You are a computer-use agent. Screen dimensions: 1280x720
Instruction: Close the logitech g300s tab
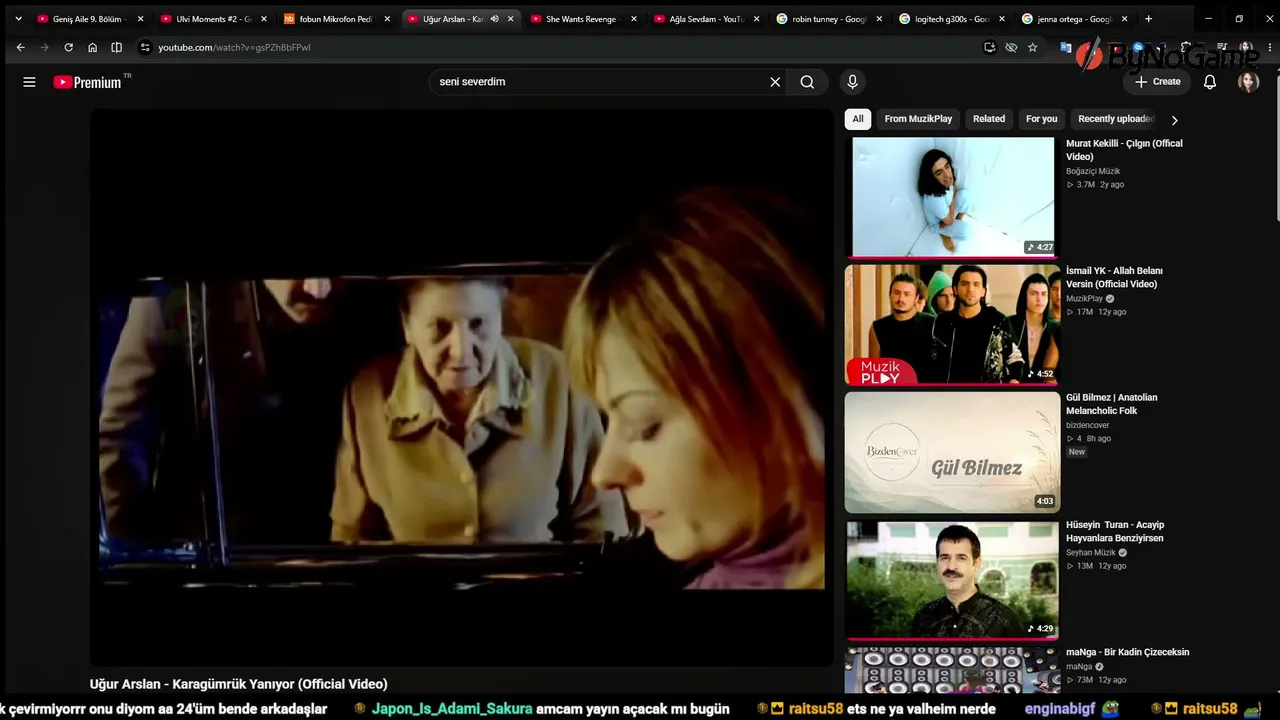click(1003, 19)
